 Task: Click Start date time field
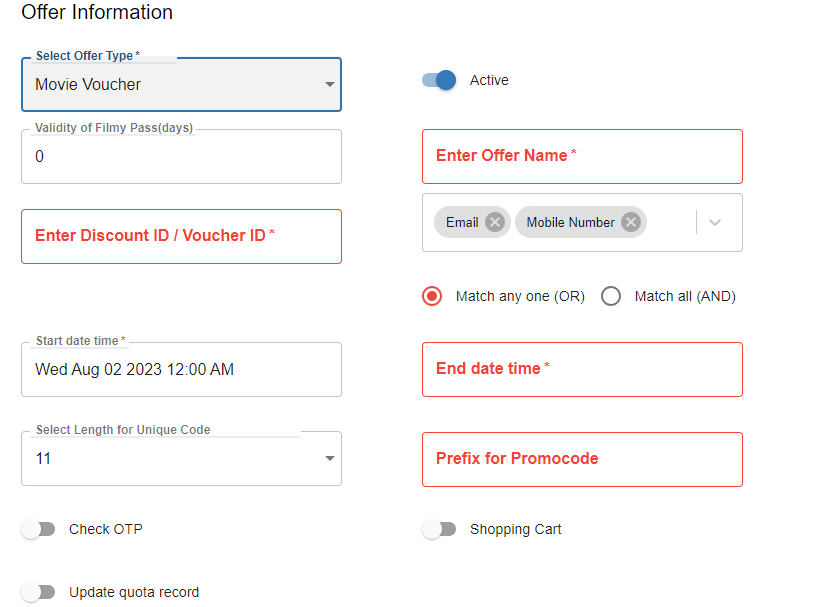coord(181,369)
